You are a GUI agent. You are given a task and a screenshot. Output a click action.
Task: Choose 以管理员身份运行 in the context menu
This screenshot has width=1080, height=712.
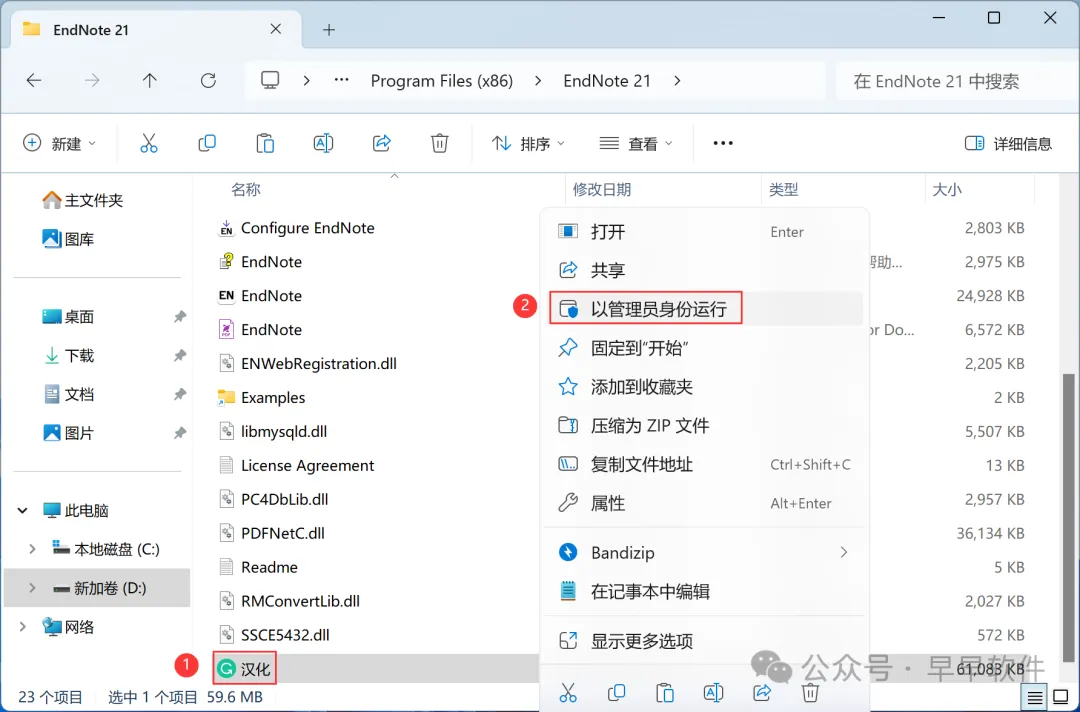point(706,308)
